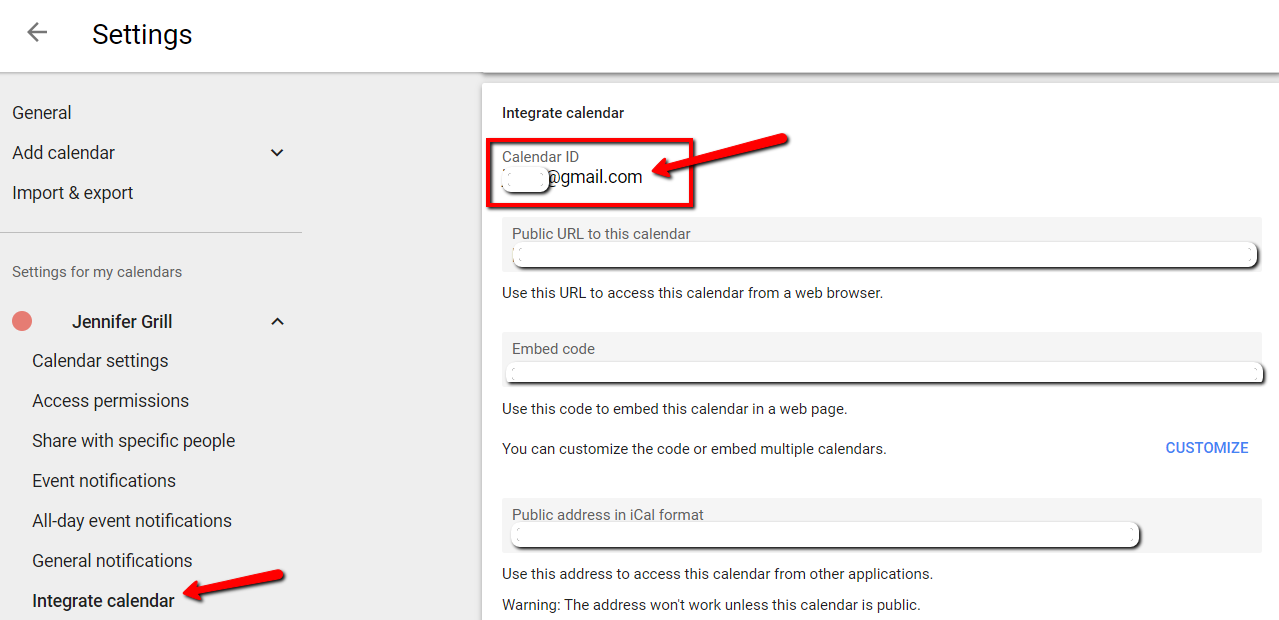Image resolution: width=1279 pixels, height=620 pixels.
Task: Open General settings
Action: pos(42,113)
